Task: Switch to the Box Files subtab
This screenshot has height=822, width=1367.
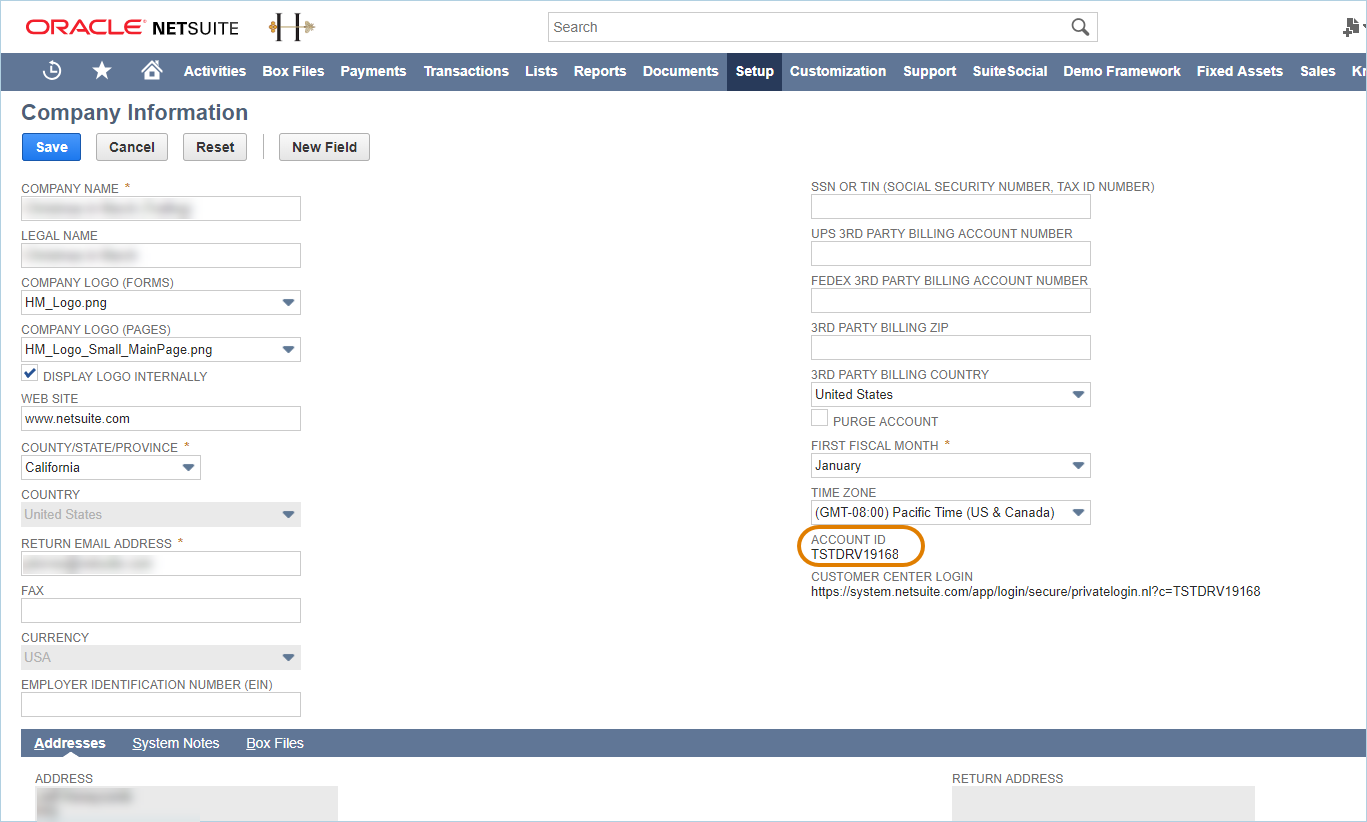Action: 275,743
